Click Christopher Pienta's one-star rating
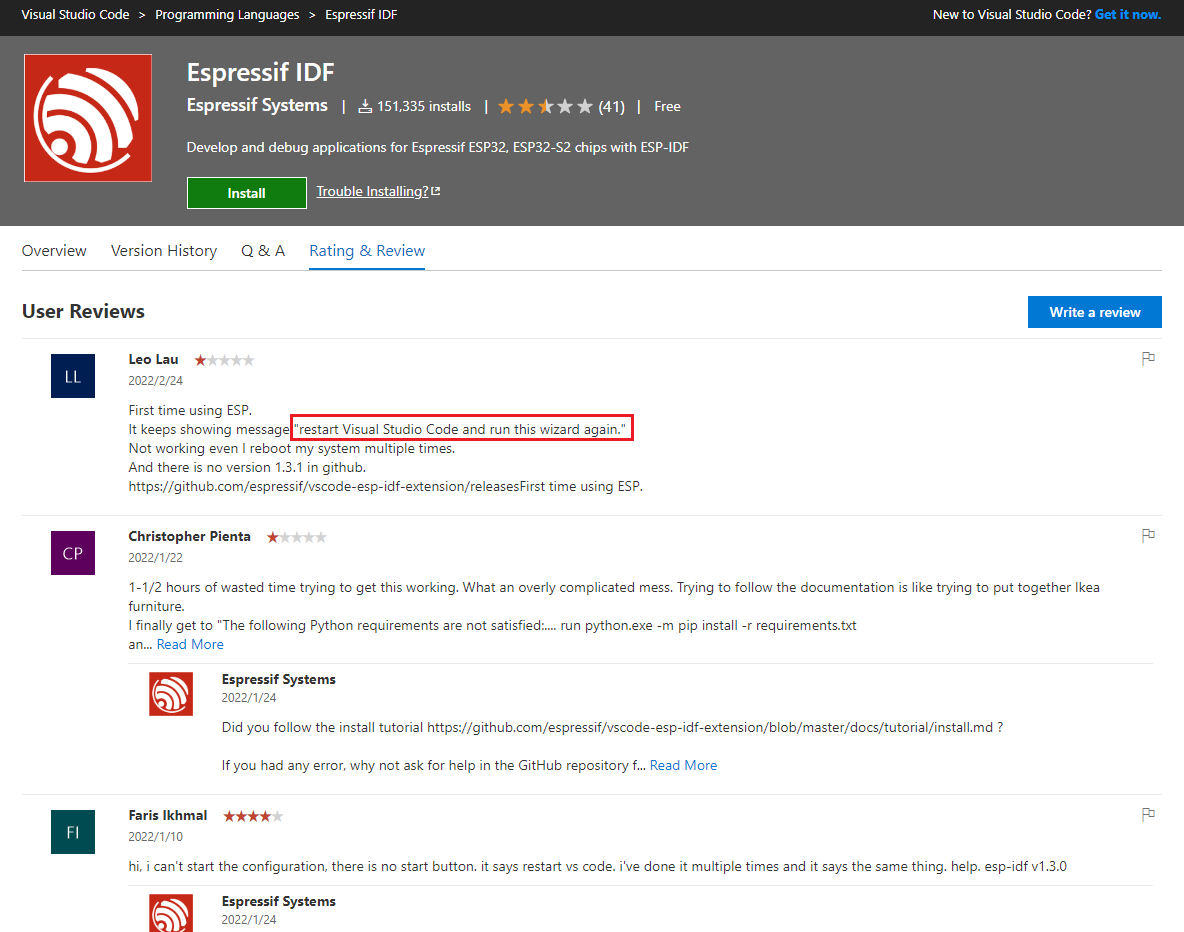The height and width of the screenshot is (932, 1184). coord(297,537)
